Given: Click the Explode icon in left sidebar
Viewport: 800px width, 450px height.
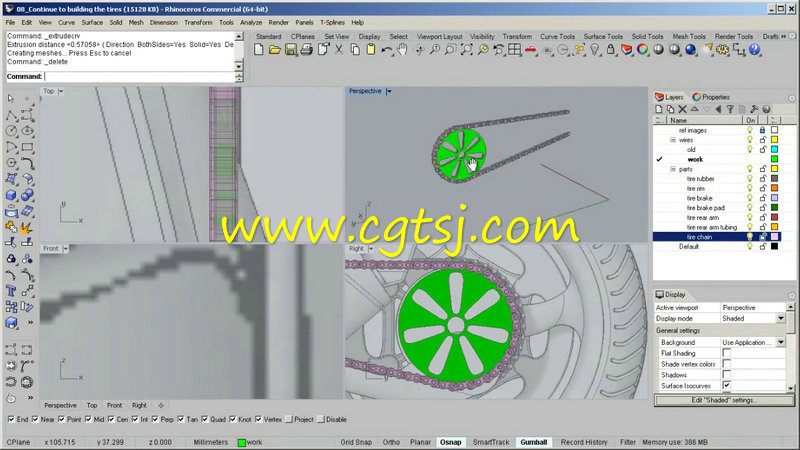Looking at the screenshot, I should tap(27, 227).
